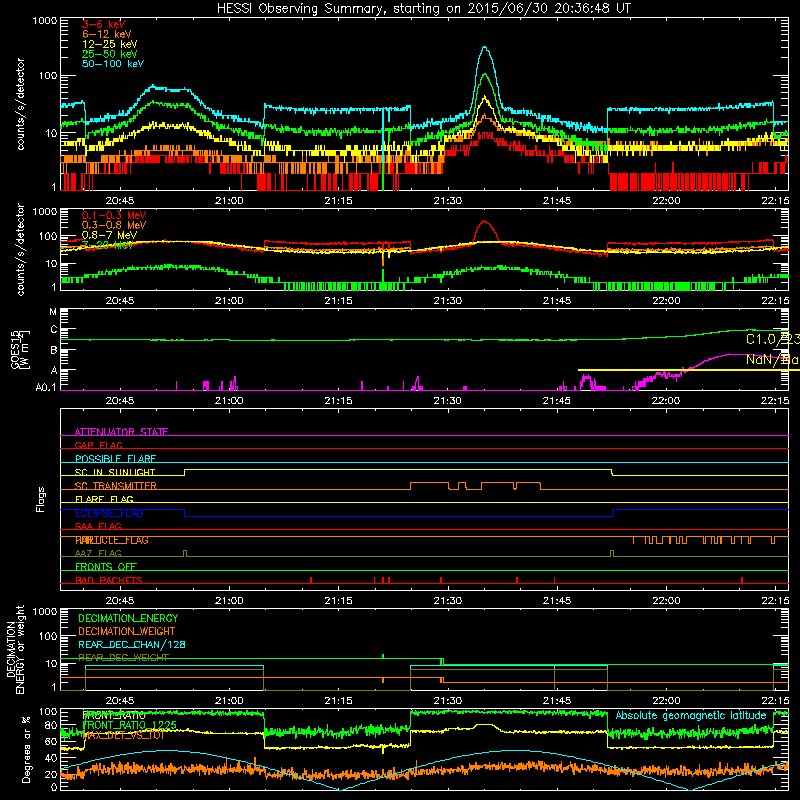
Task: Click the POSSIBLE_FLARE flag label
Action: tap(115, 459)
